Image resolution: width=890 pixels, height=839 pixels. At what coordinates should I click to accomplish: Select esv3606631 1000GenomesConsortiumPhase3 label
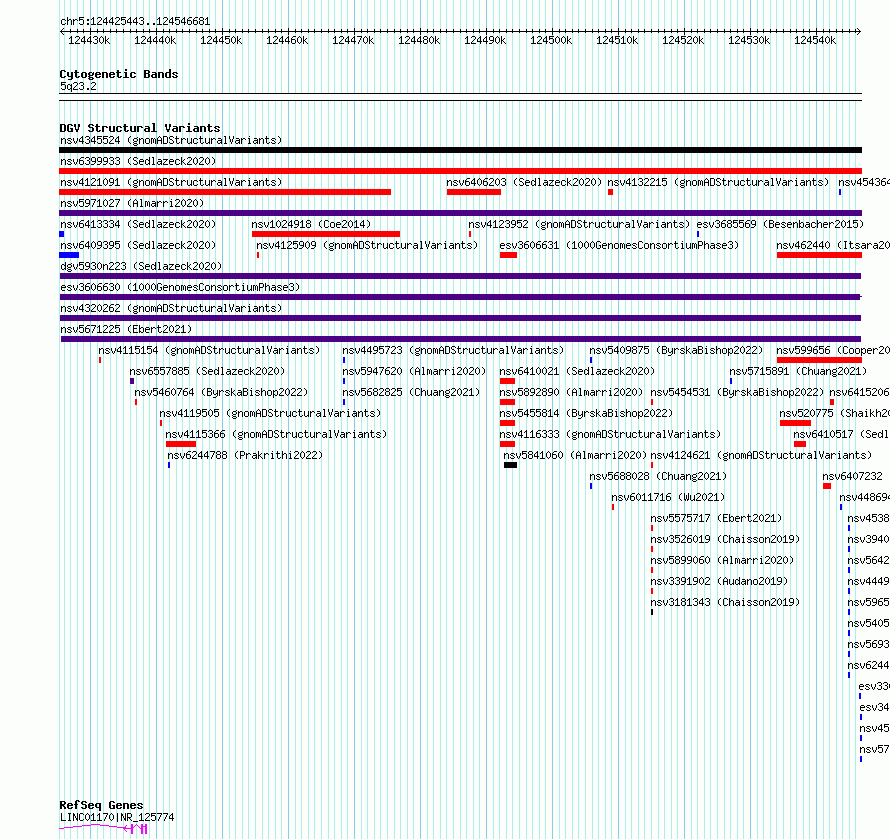[x=619, y=245]
